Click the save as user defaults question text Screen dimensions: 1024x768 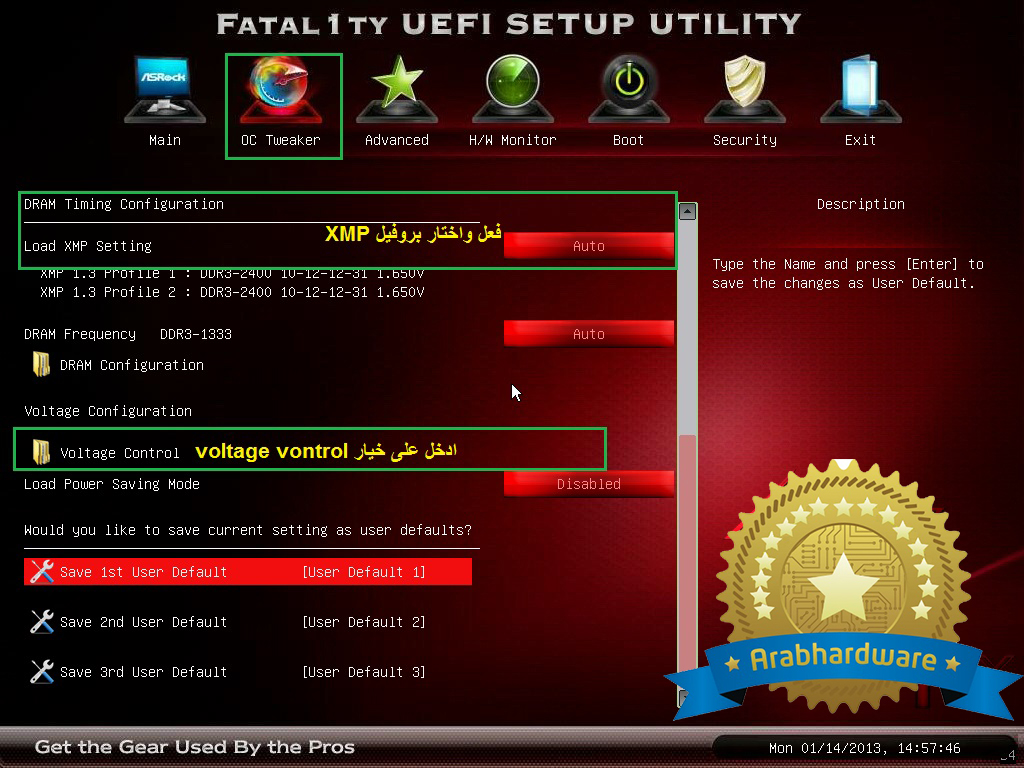point(248,530)
